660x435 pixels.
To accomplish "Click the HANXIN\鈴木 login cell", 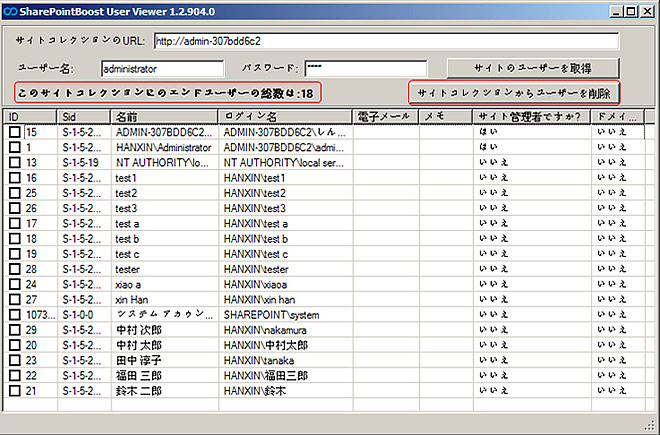I will [285, 390].
